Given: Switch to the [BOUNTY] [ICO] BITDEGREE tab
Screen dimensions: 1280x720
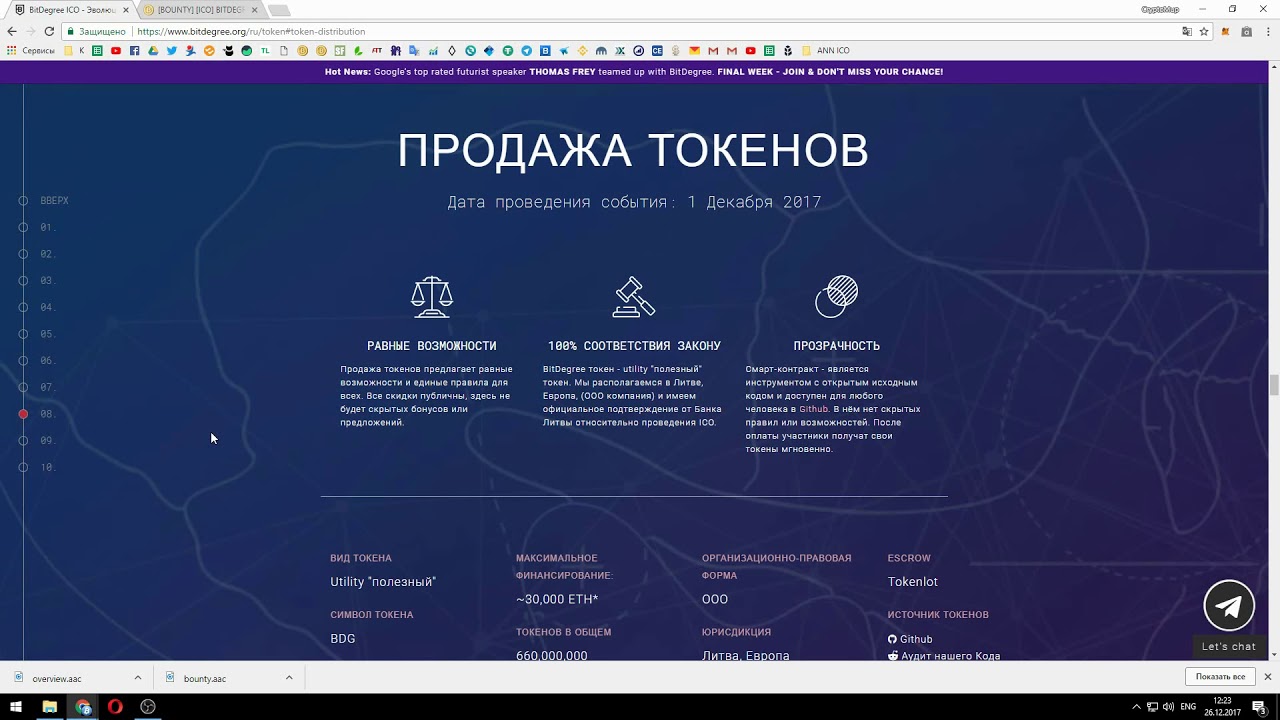Looking at the screenshot, I should pos(200,10).
